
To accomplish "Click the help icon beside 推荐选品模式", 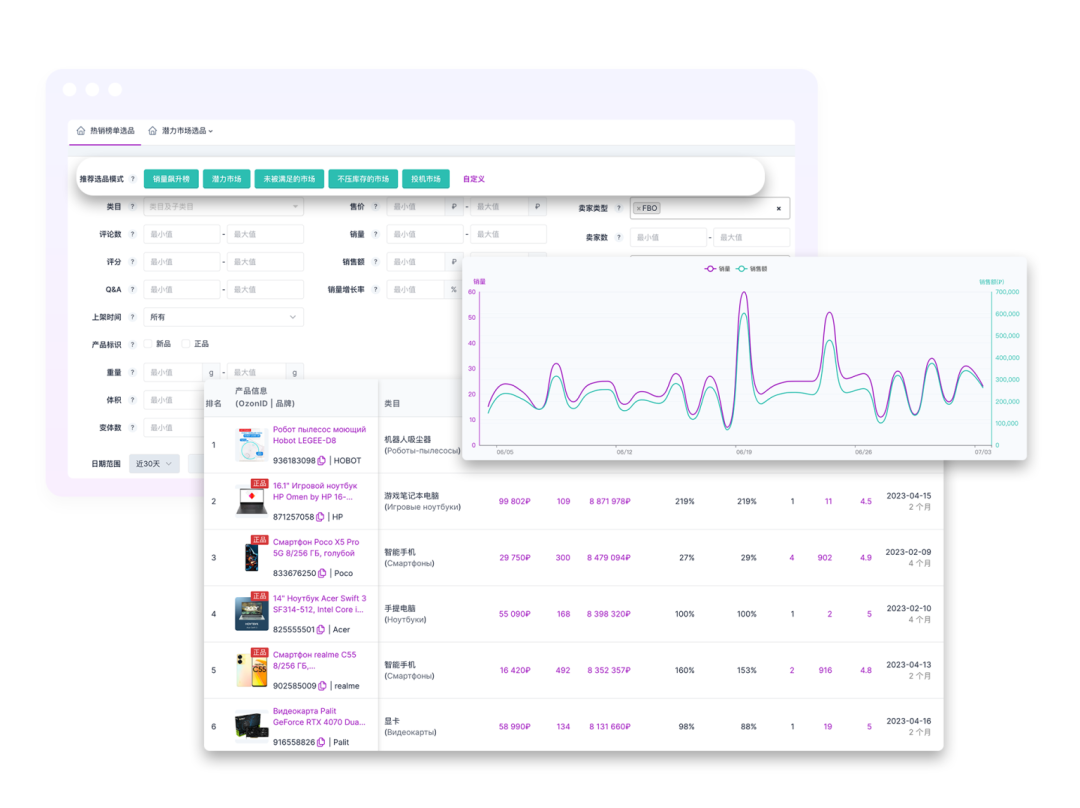I will 132,179.
